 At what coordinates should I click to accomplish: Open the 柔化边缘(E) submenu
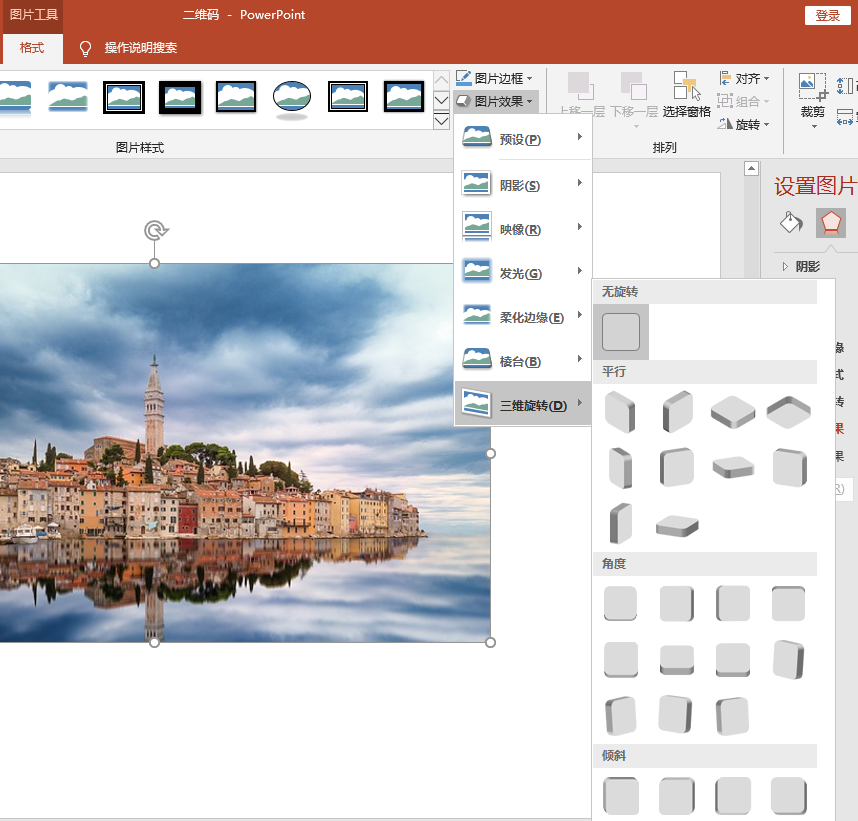tap(523, 317)
